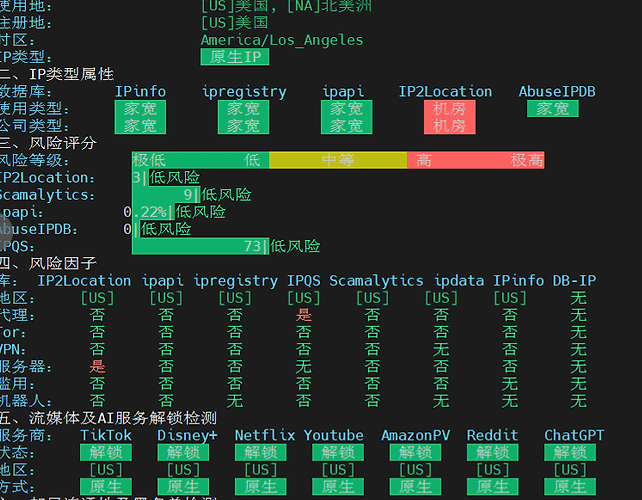Screen dimensions: 642x500
Task: Click the Reddit service provider header
Action: [x=493, y=435]
